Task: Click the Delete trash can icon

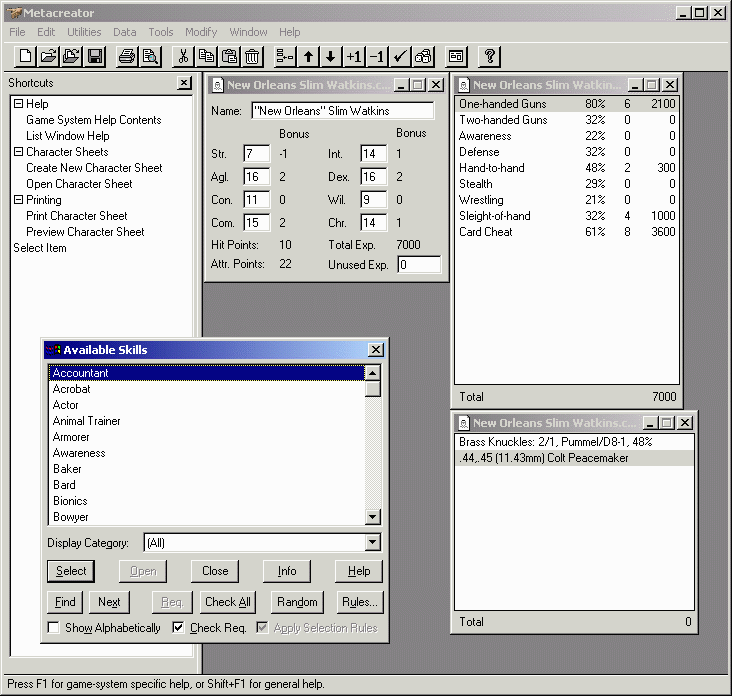Action: click(253, 57)
